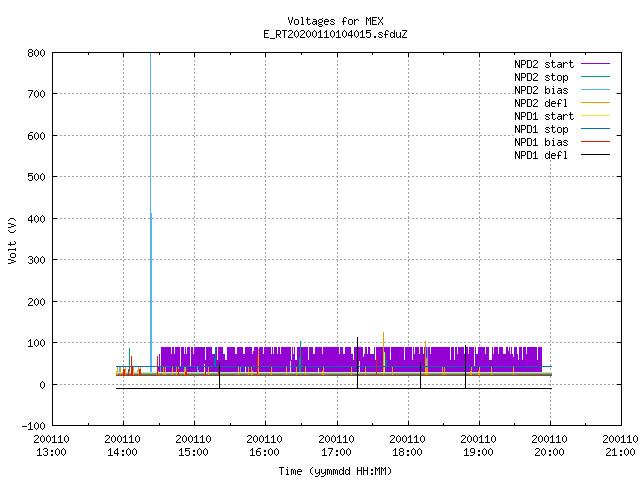Click the y-axis tick value 200
The image size is (640, 480).
tap(36, 302)
